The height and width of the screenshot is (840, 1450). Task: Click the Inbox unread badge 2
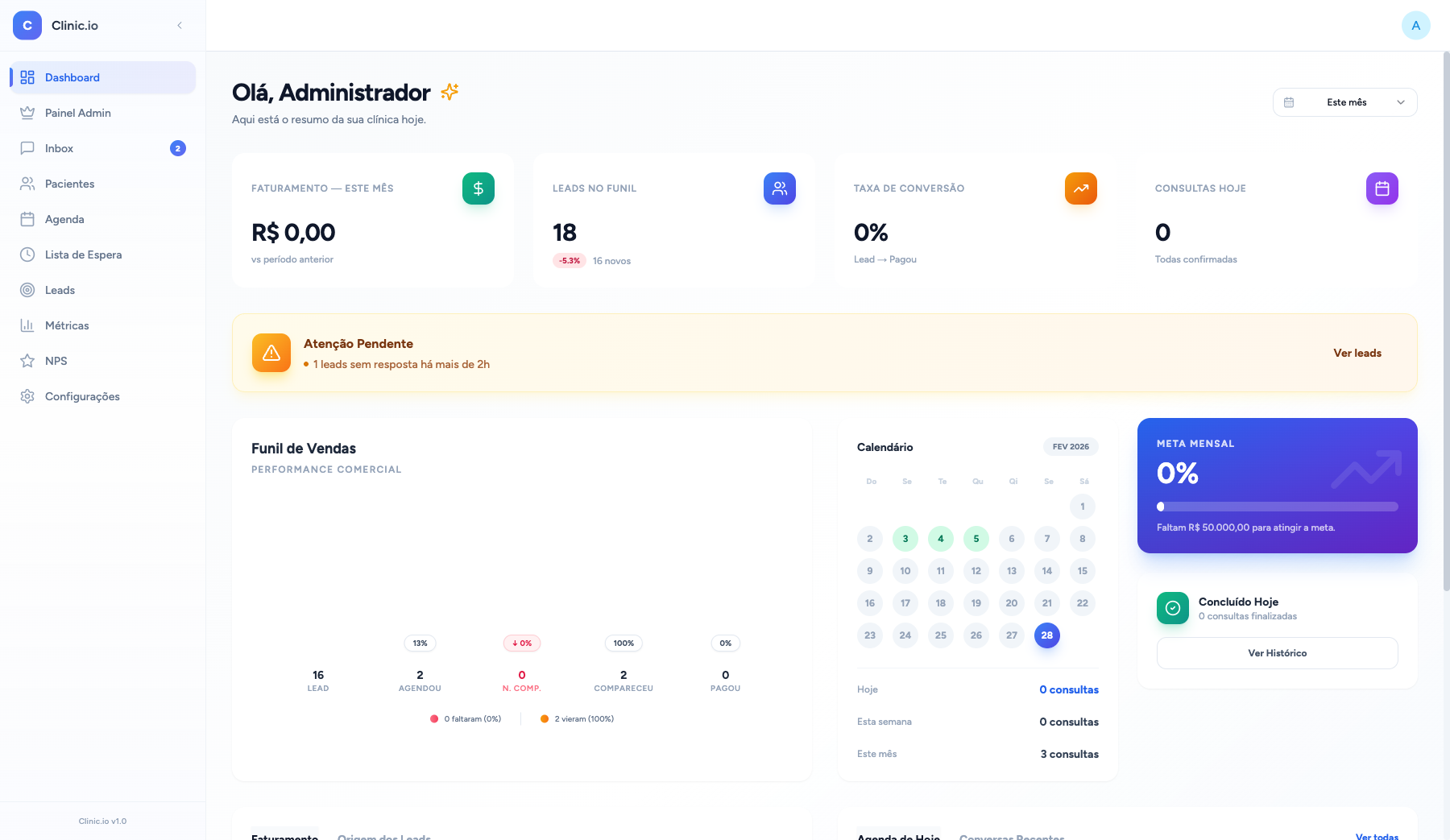(x=178, y=148)
